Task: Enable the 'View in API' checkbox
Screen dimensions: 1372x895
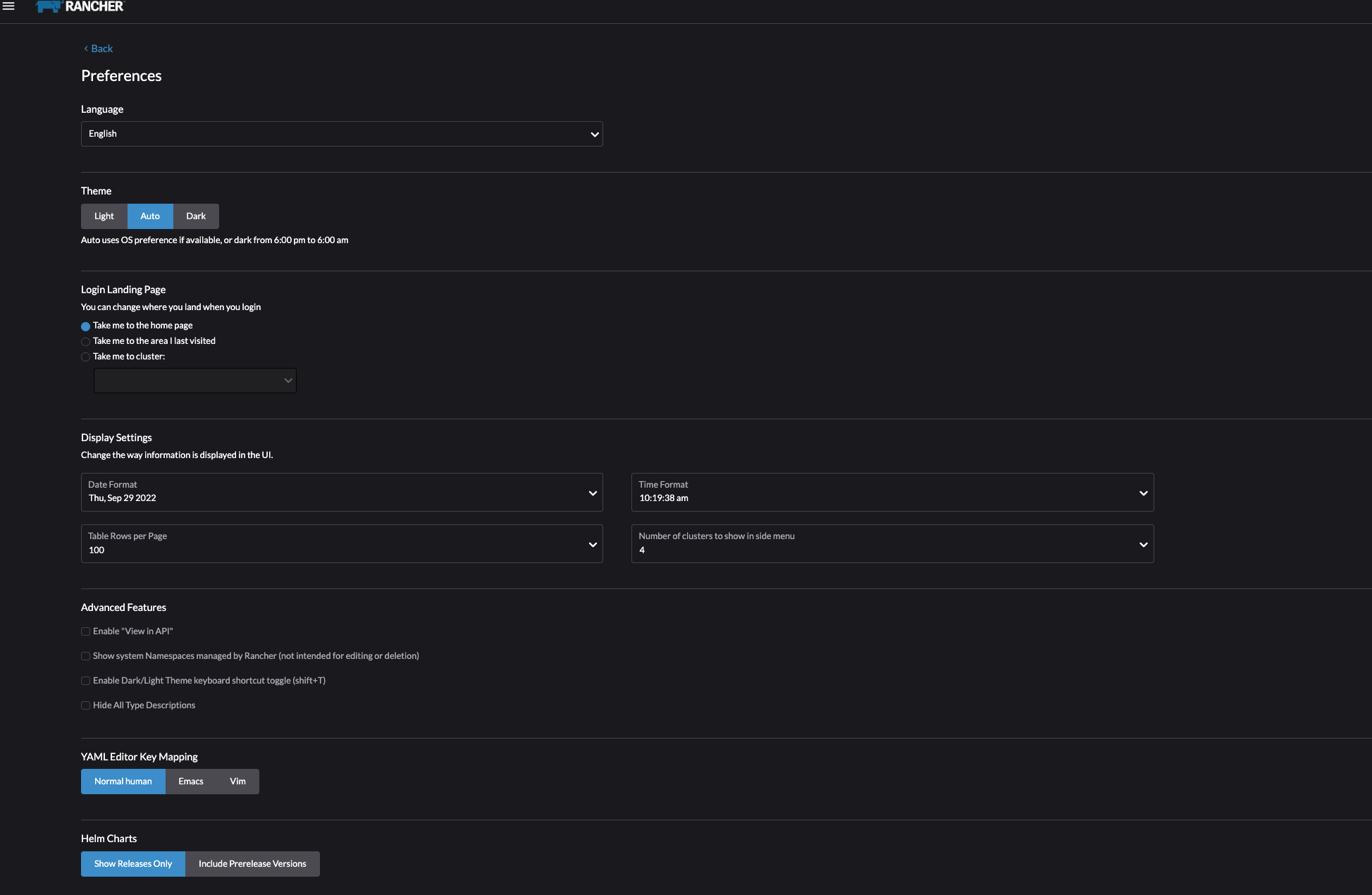Action: tap(85, 631)
